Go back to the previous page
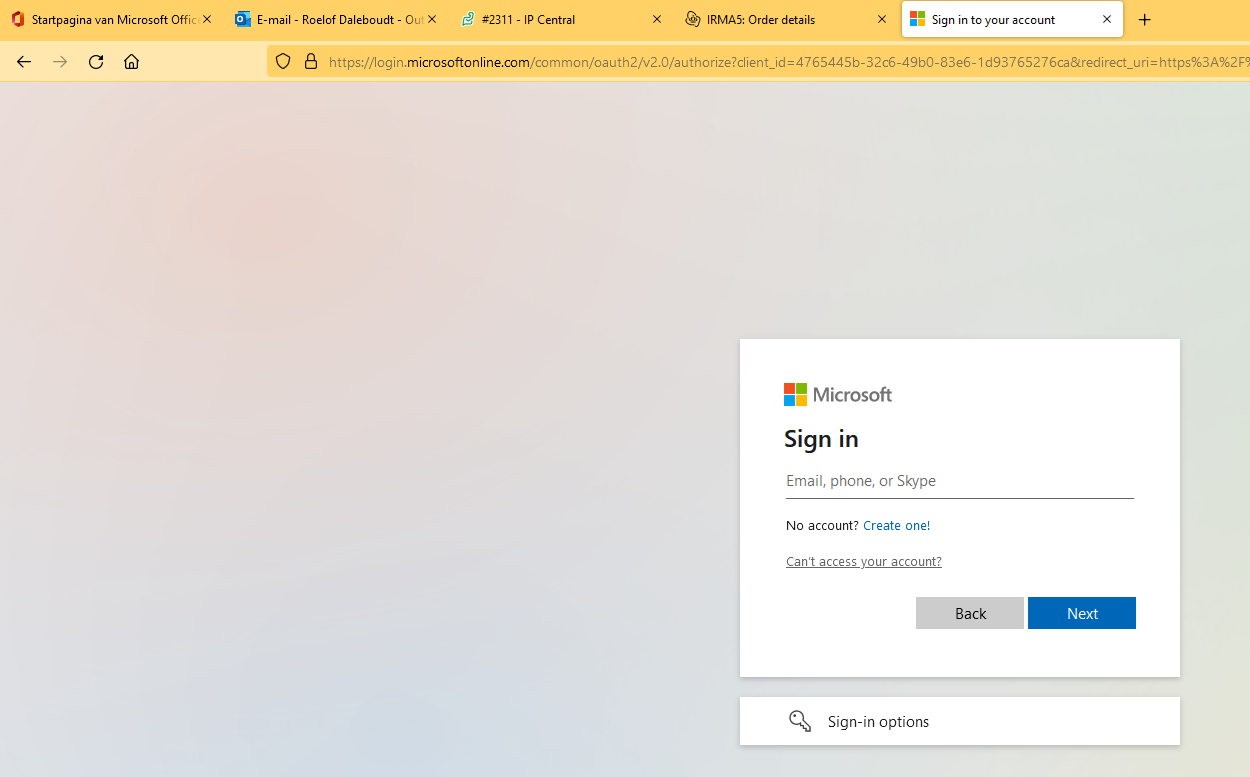The image size is (1250, 777). coord(24,62)
